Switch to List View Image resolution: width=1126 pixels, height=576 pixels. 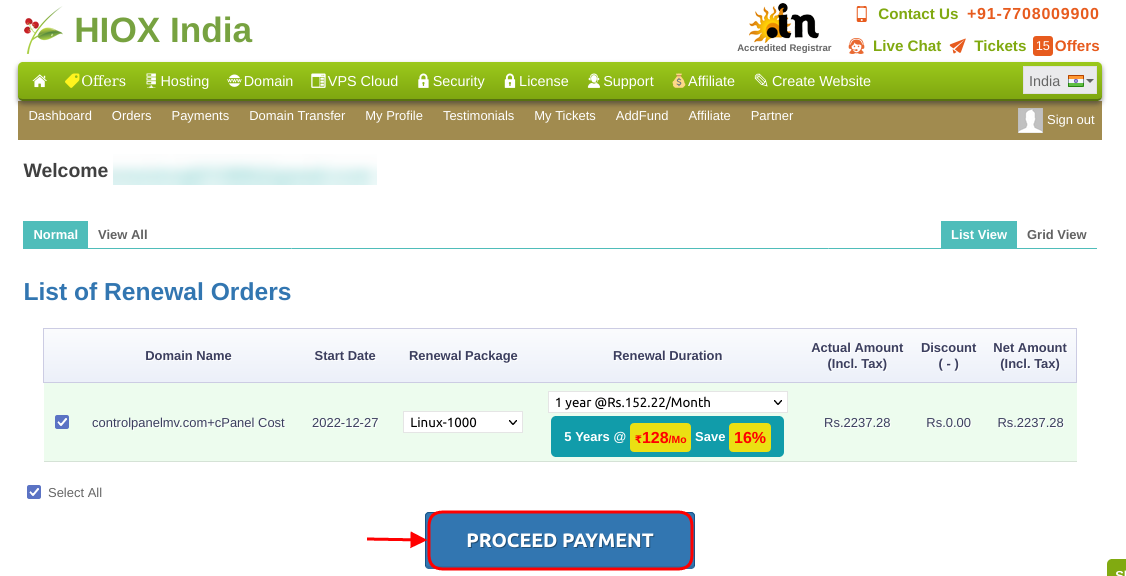[x=979, y=235]
